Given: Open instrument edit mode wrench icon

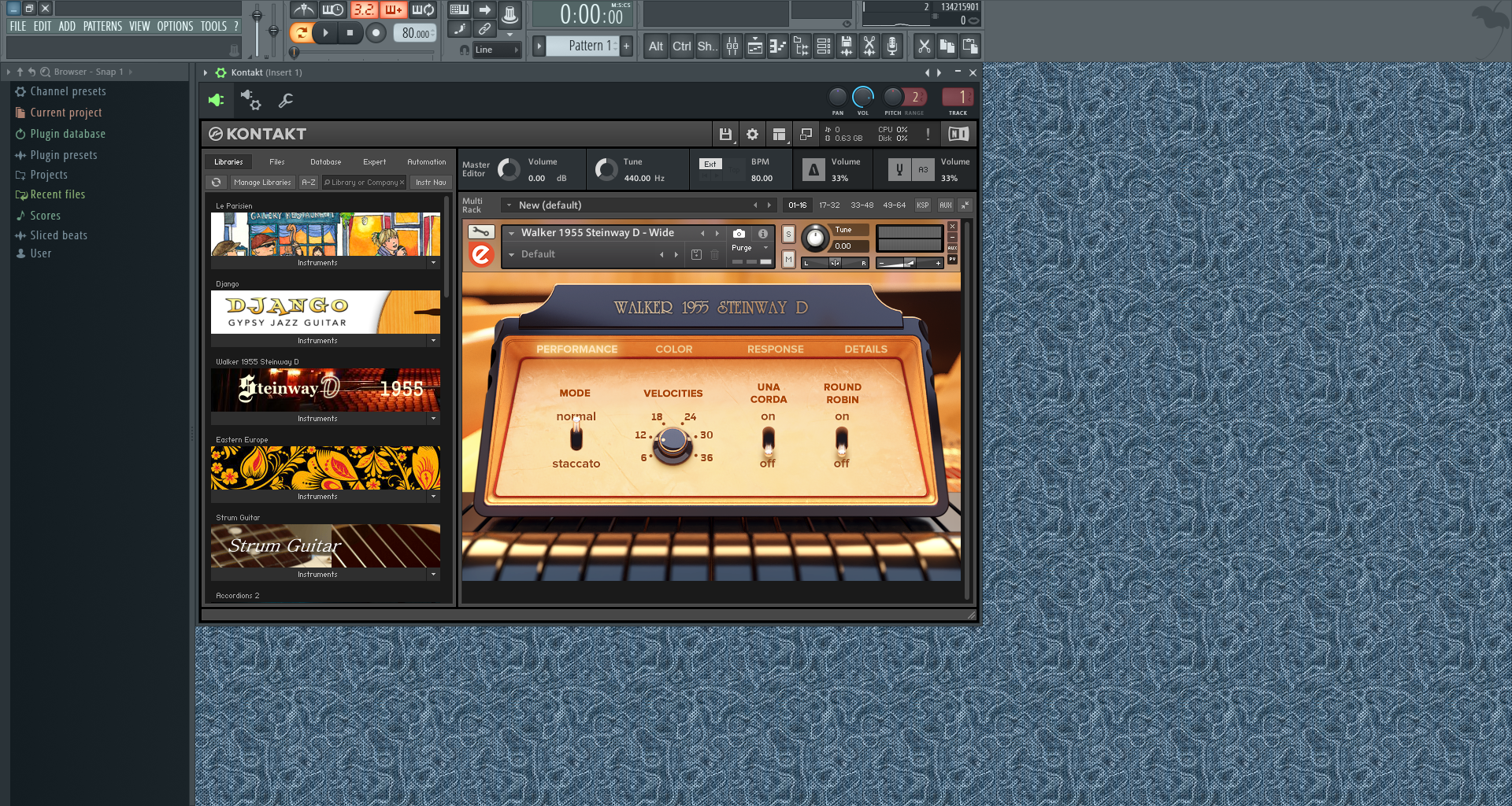Looking at the screenshot, I should tap(481, 232).
